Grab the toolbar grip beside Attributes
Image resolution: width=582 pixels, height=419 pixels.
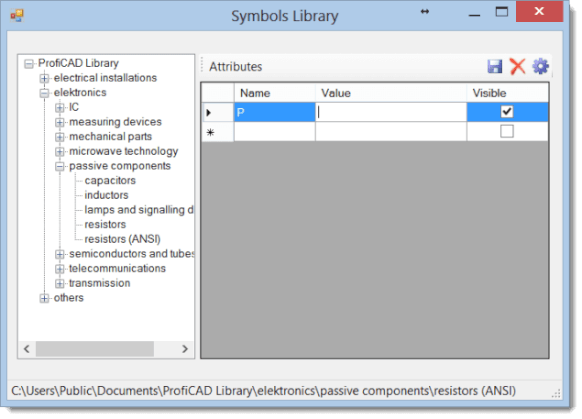[202, 66]
